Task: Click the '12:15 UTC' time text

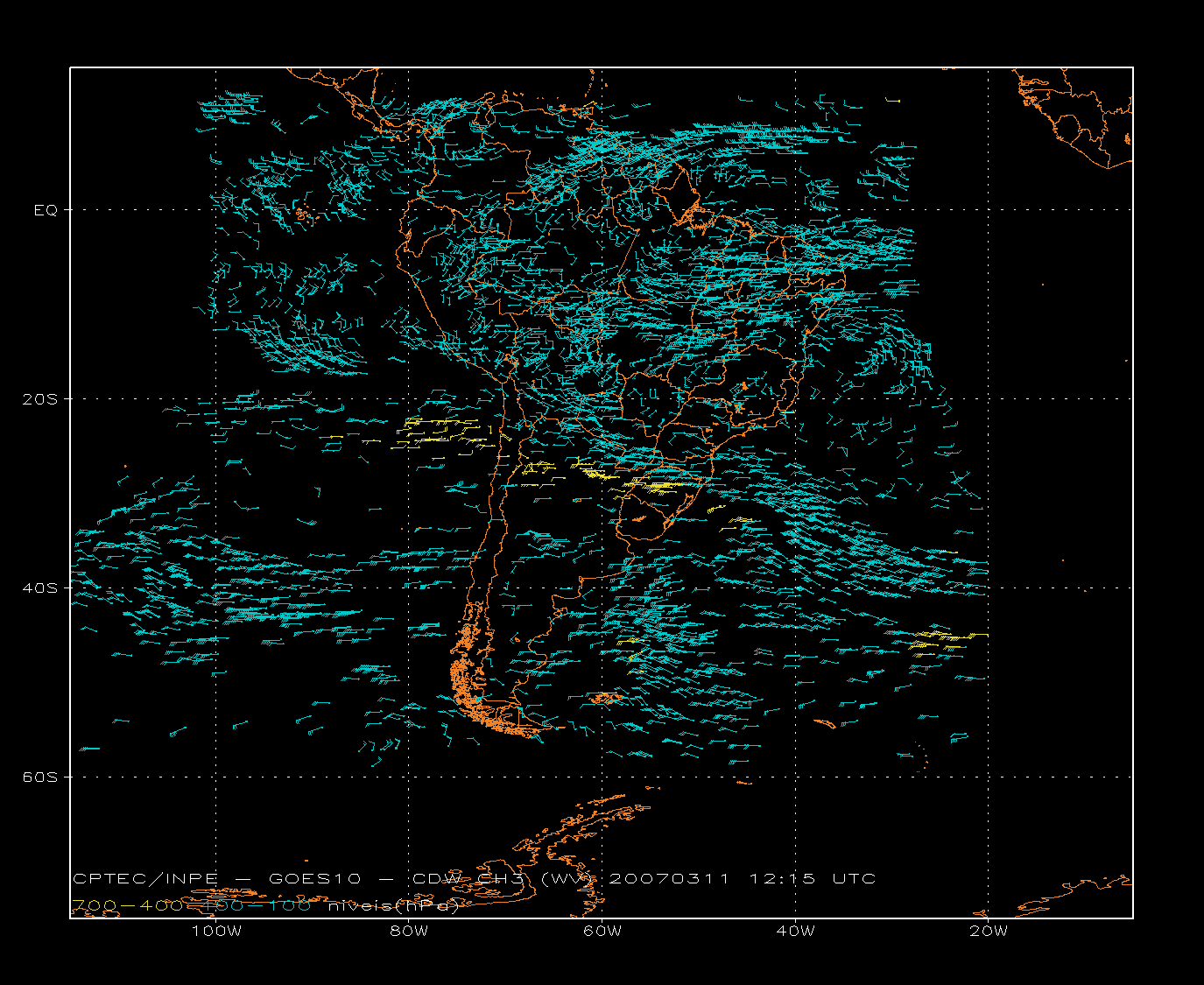Action: click(813, 878)
